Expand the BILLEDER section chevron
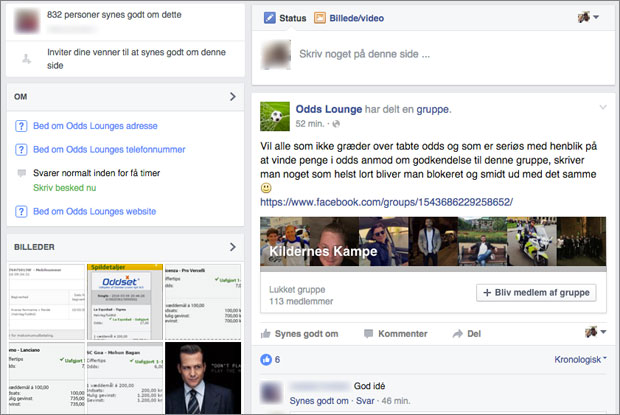Viewport: 620px width, 415px height. 232,246
